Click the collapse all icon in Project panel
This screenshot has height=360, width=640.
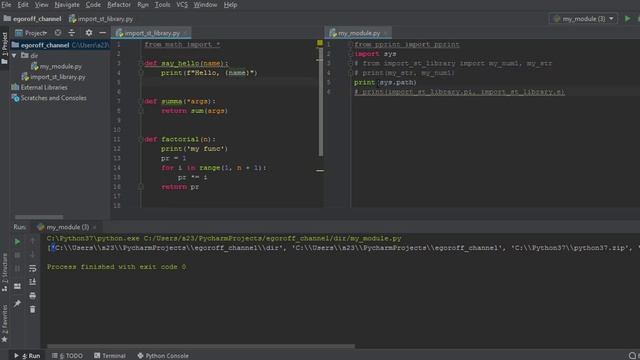72,33
